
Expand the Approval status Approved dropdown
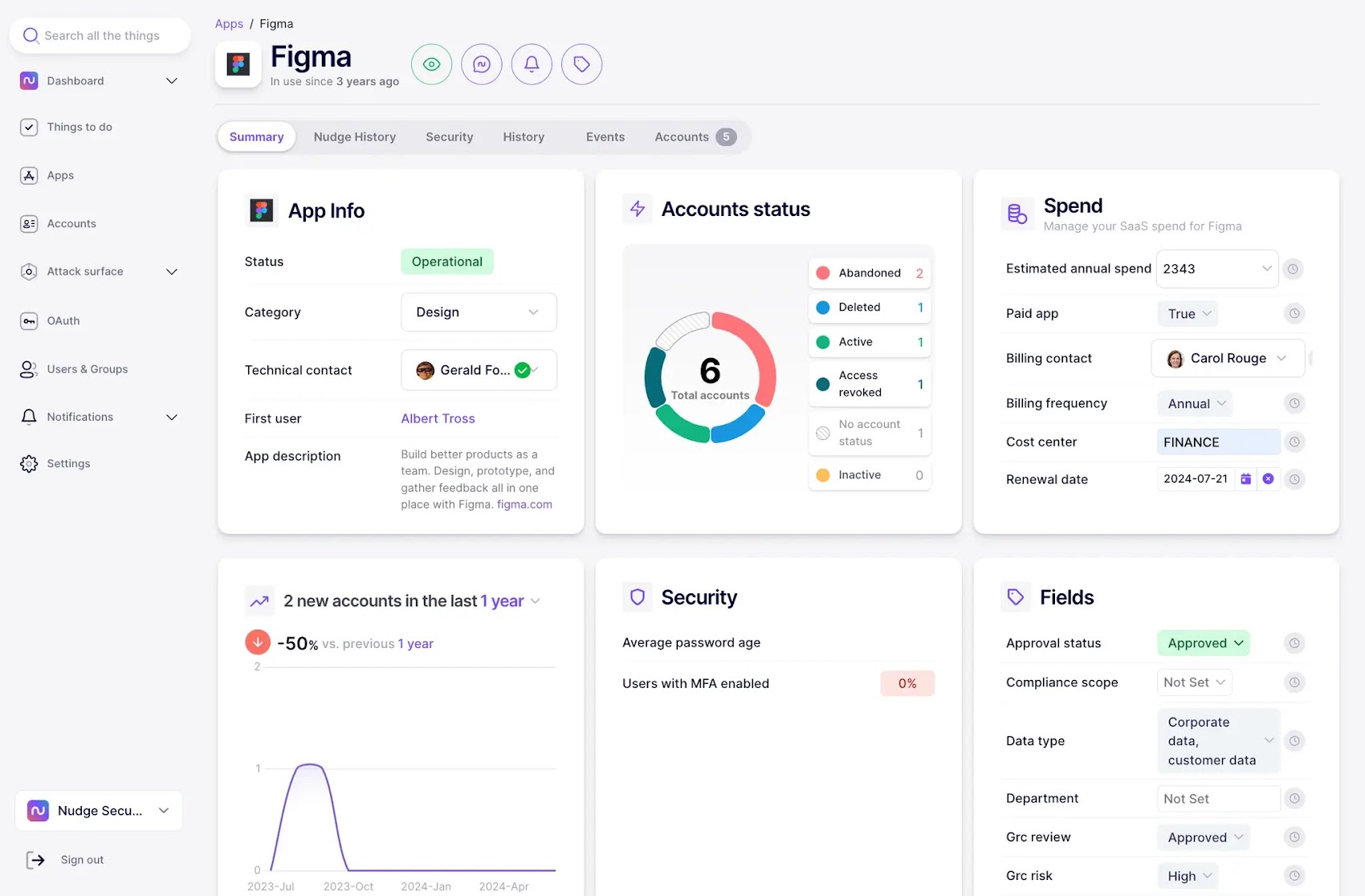[1204, 643]
